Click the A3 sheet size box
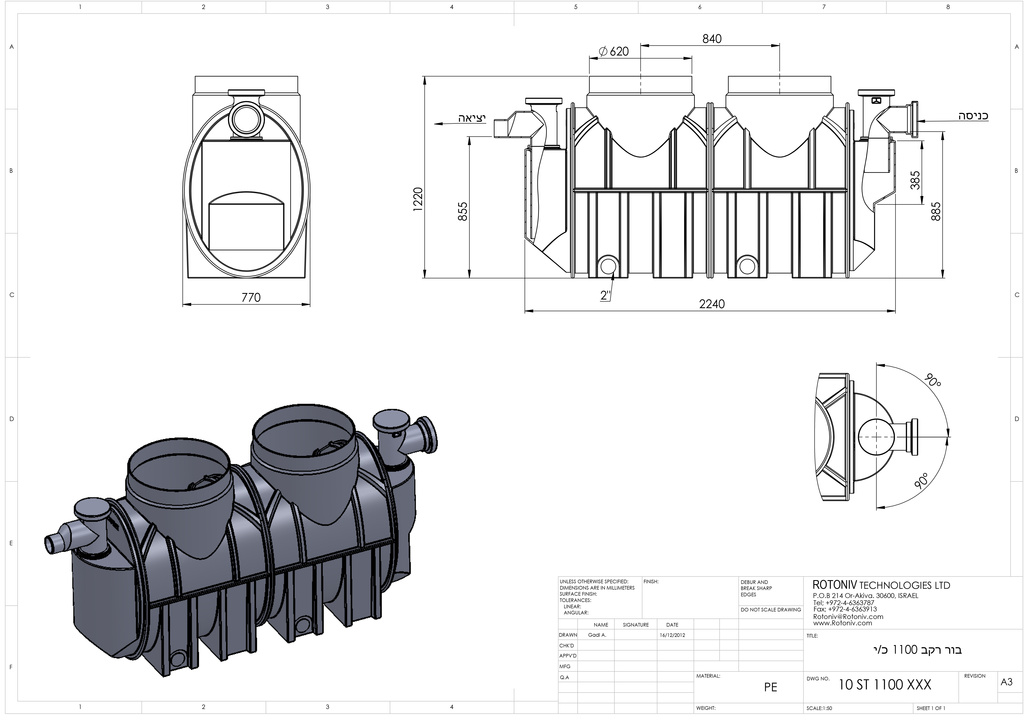Viewport: 1024px width, 726px height. pyautogui.click(x=1008, y=682)
